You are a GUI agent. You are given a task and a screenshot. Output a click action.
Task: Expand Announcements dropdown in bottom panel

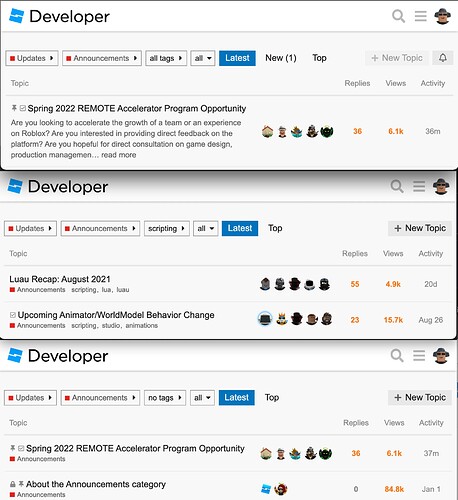pos(100,398)
